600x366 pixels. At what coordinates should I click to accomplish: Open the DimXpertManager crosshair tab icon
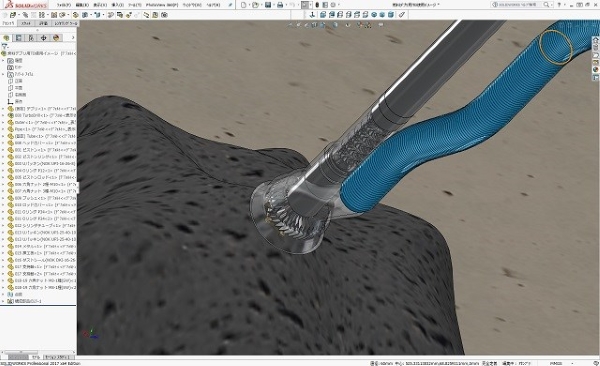43,38
